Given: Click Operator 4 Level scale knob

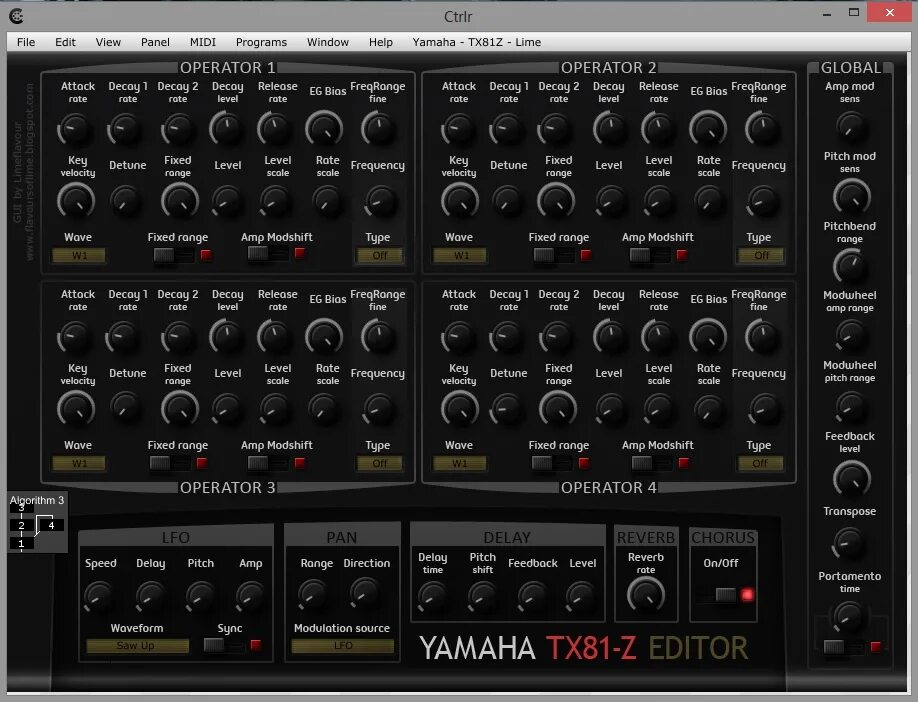Looking at the screenshot, I should click(x=659, y=409).
